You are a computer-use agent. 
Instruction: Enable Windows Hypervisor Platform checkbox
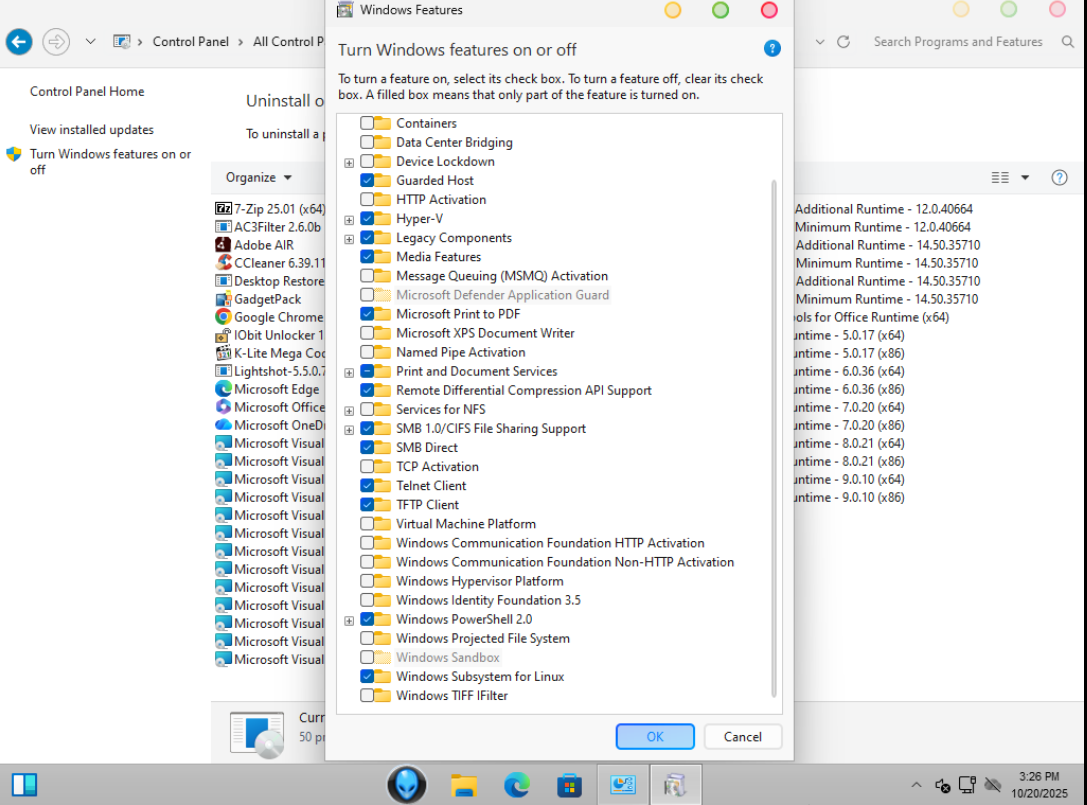(367, 581)
